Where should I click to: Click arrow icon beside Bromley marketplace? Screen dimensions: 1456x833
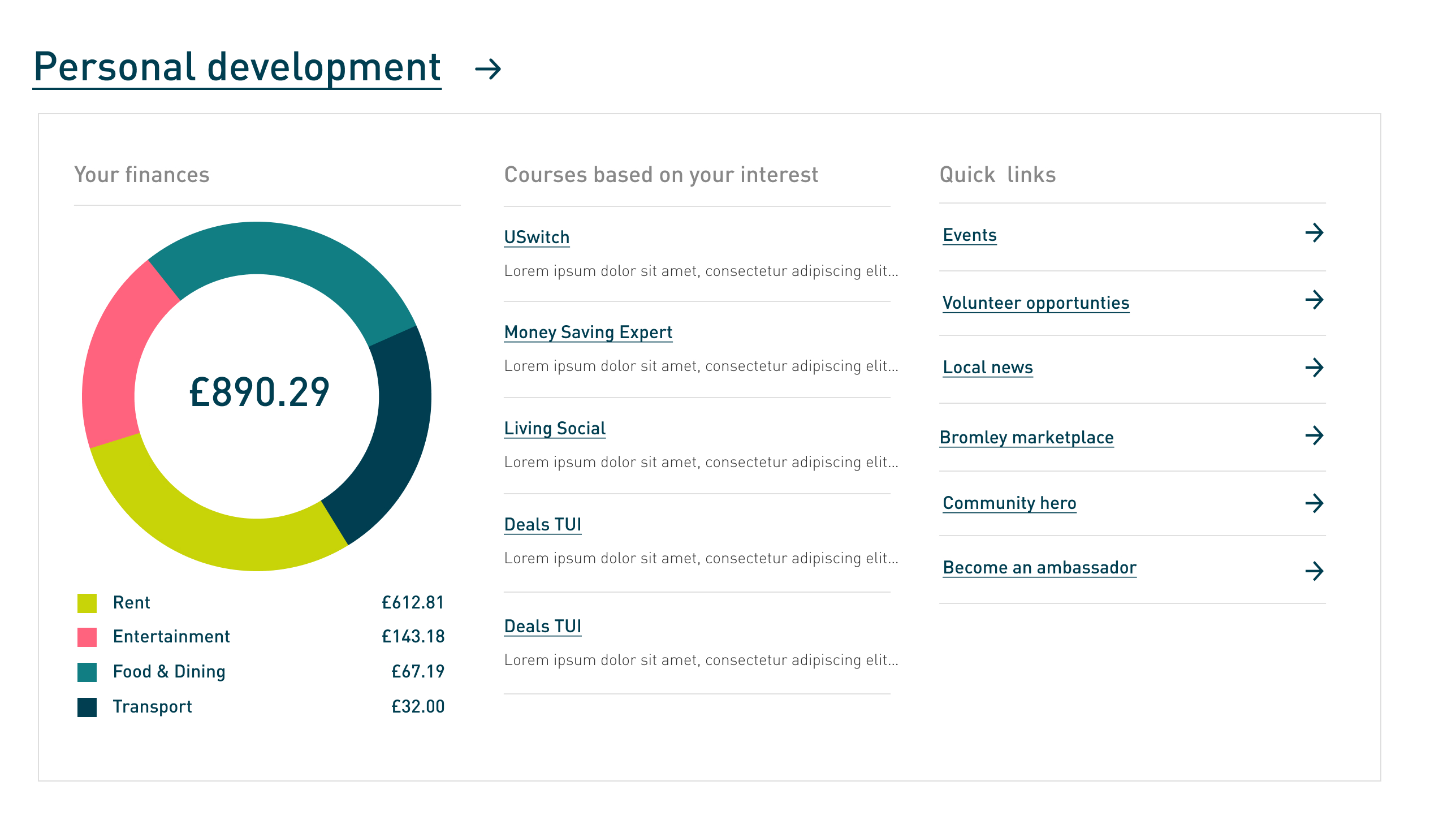pos(1314,435)
